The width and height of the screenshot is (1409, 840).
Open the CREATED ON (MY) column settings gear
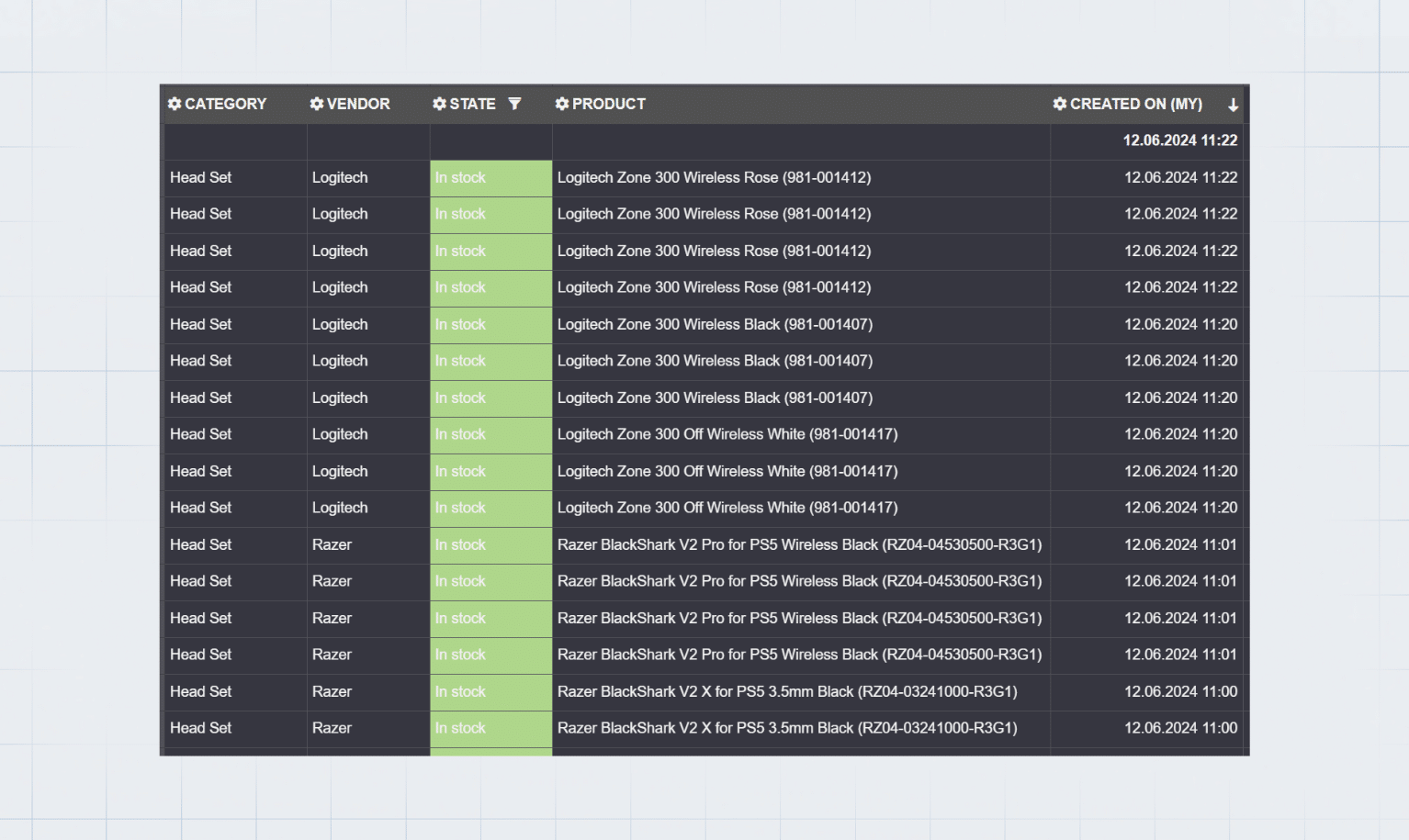click(x=1061, y=104)
